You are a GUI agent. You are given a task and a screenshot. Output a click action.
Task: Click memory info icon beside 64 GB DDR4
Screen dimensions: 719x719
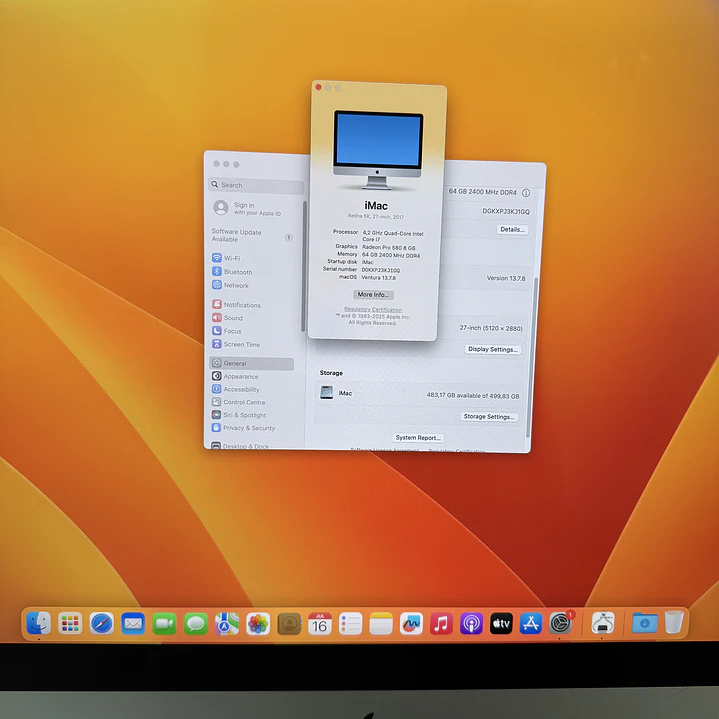(x=526, y=193)
